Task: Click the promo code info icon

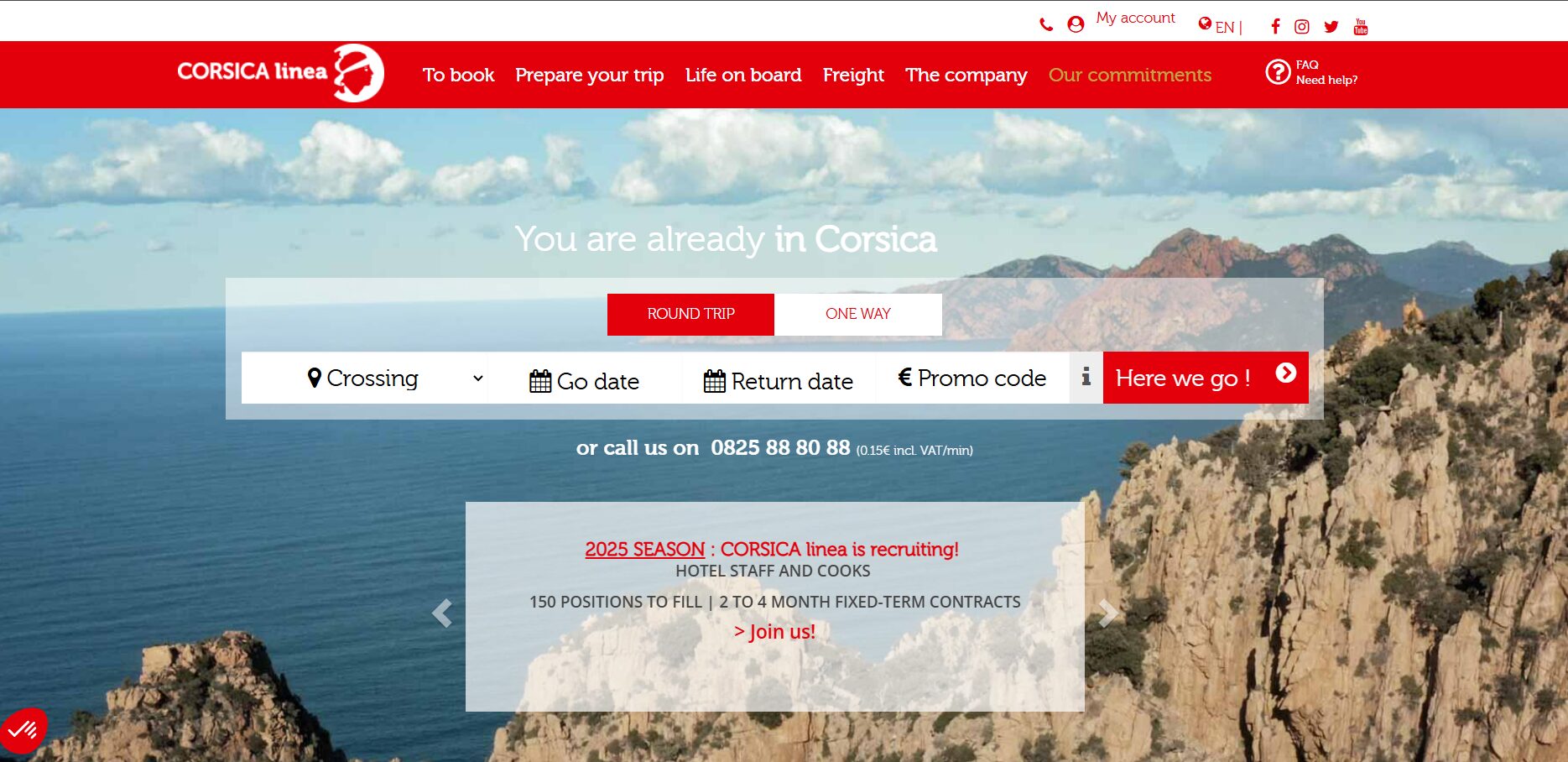Action: [1086, 378]
